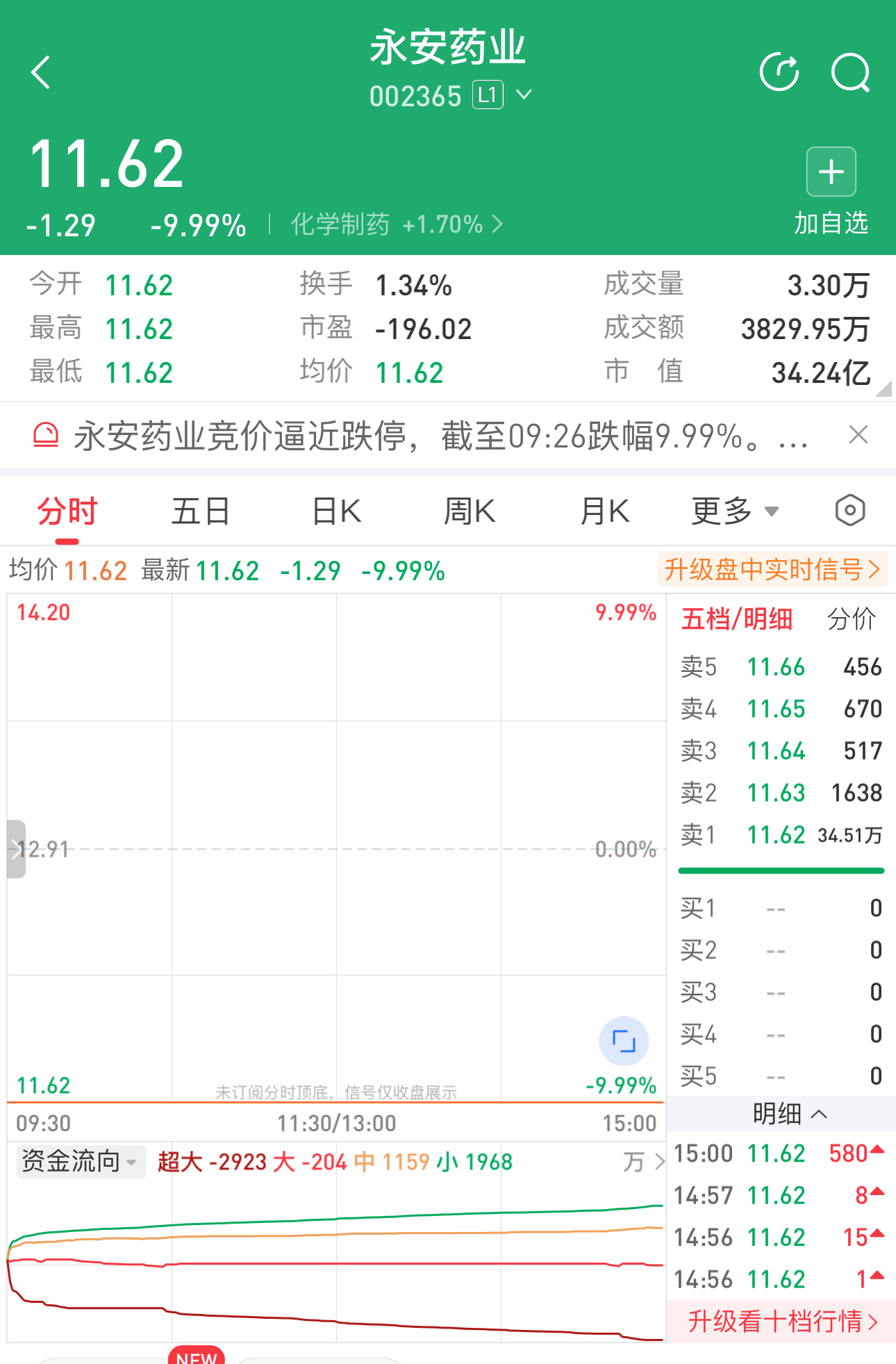Tap the 市值 34.24亿 value
Screen dimensions: 896x1364
click(x=821, y=373)
